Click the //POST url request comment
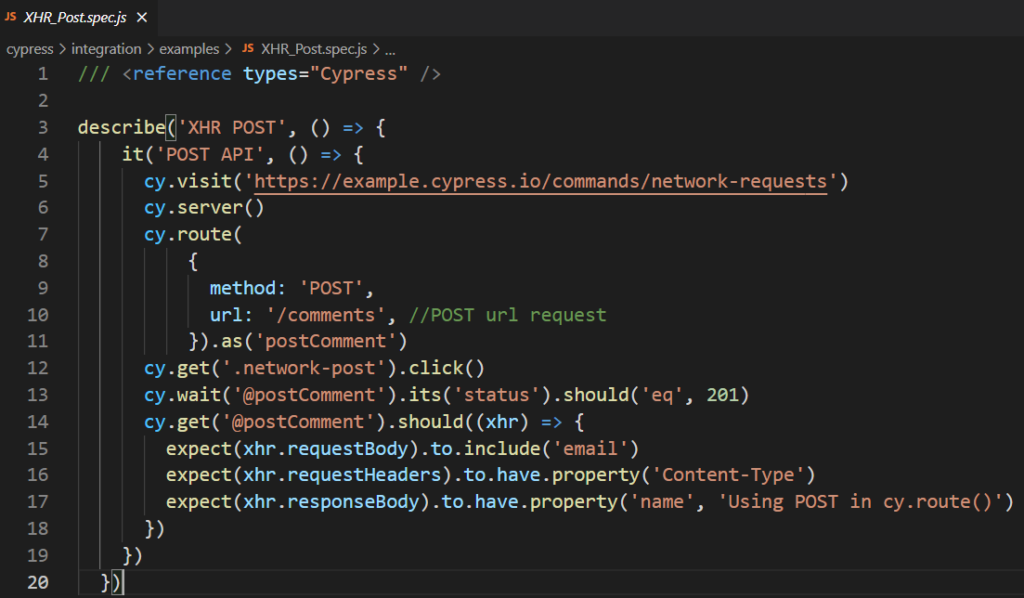The width and height of the screenshot is (1024, 598). pyautogui.click(x=507, y=315)
